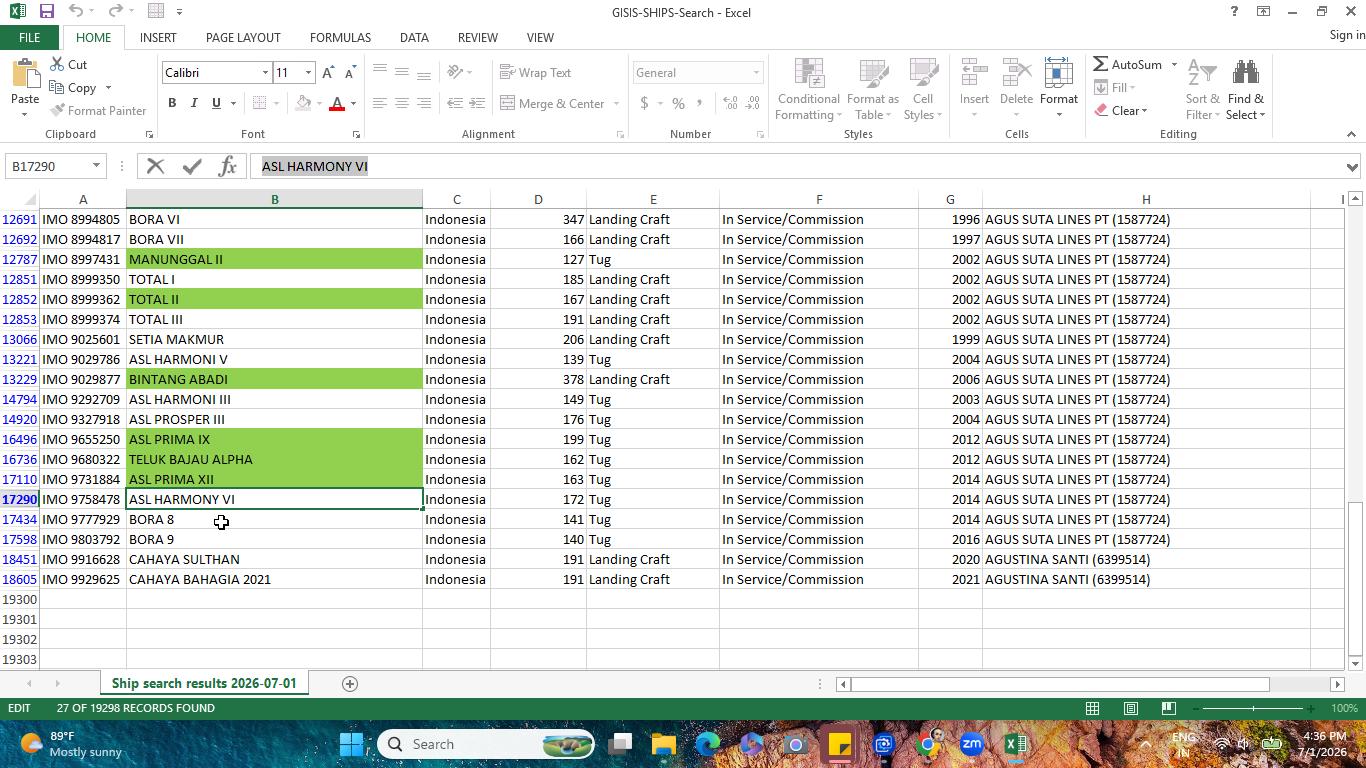Add a new sheet with the plus icon
The width and height of the screenshot is (1366, 768).
(350, 684)
